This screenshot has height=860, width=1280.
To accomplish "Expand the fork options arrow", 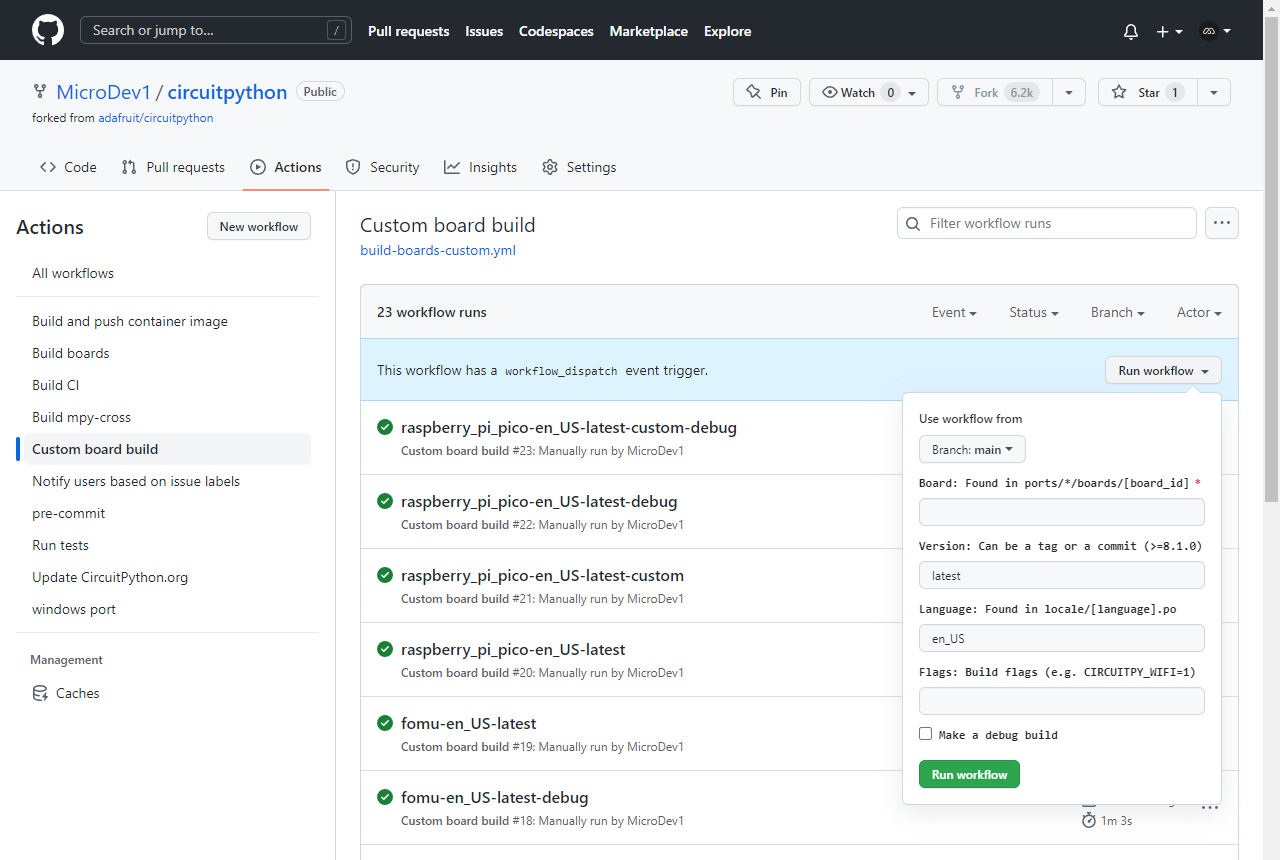I will click(1068, 92).
